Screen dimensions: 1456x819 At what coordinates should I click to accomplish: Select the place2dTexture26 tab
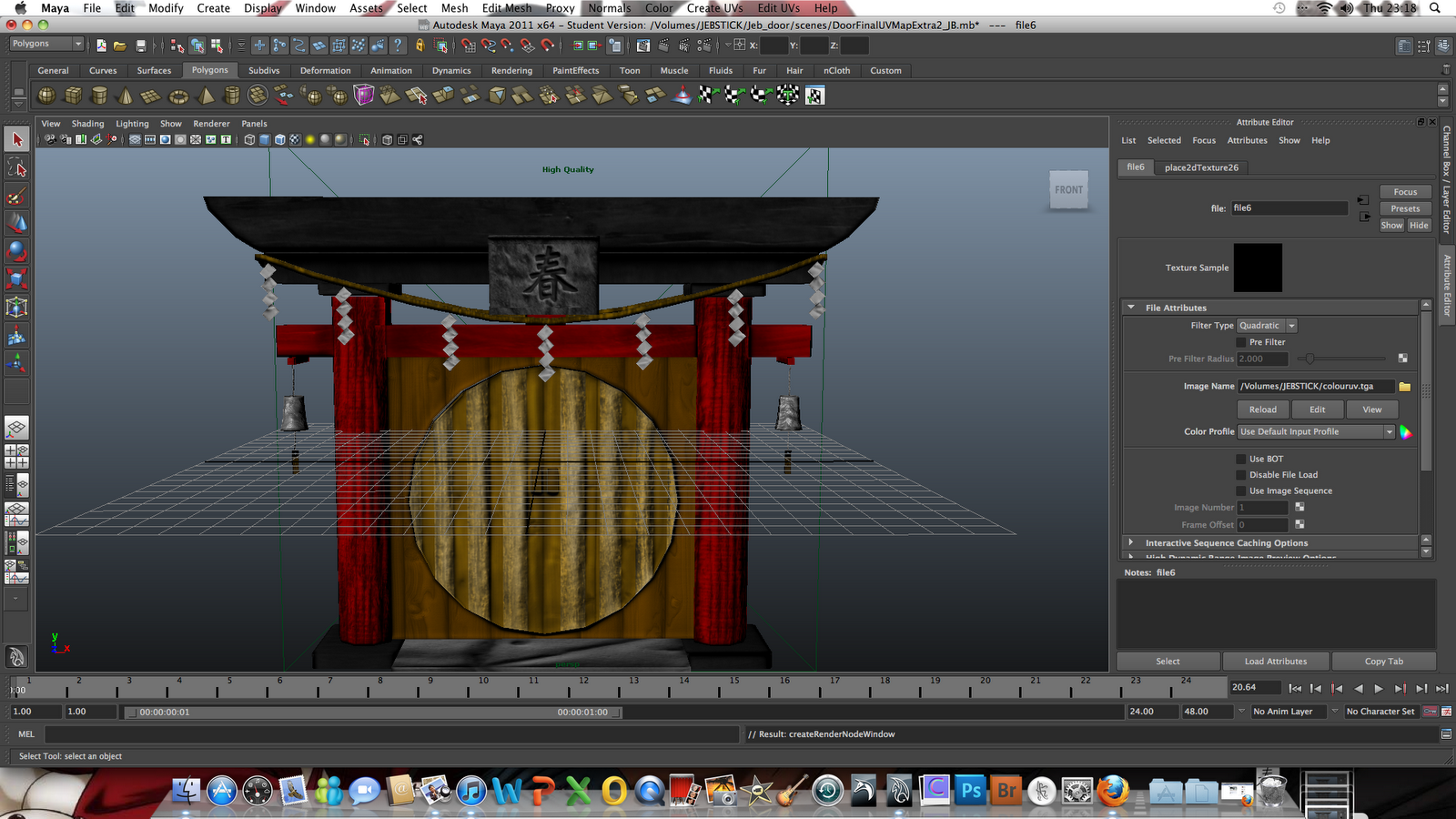click(x=1201, y=167)
